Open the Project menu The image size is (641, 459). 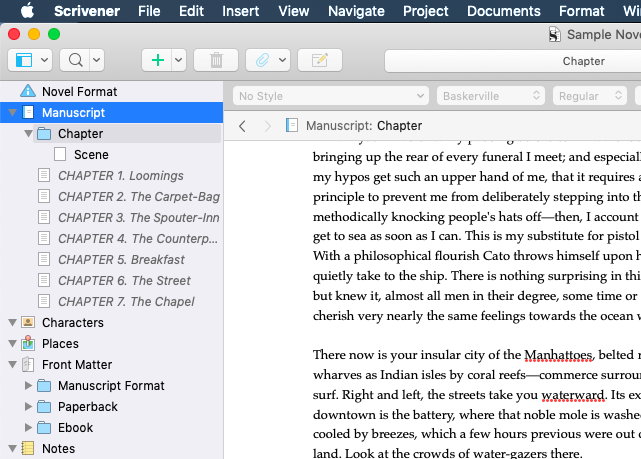pyautogui.click(x=426, y=11)
